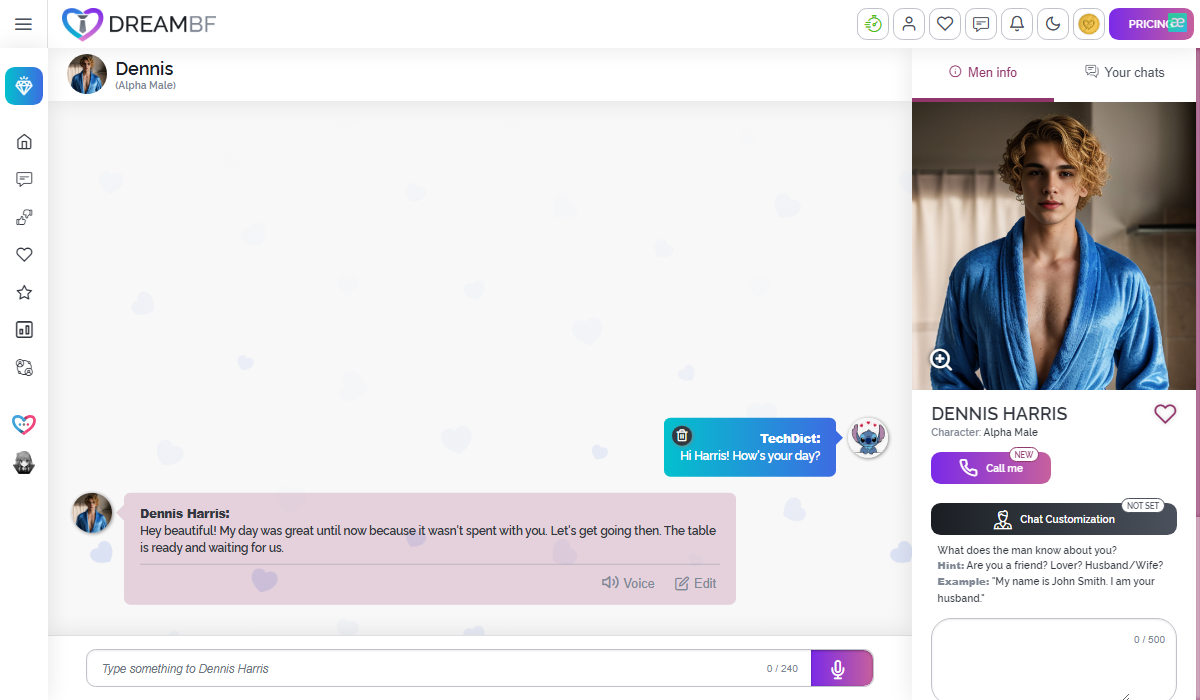
Task: Toggle dark mode with moon icon
Action: [x=1053, y=24]
